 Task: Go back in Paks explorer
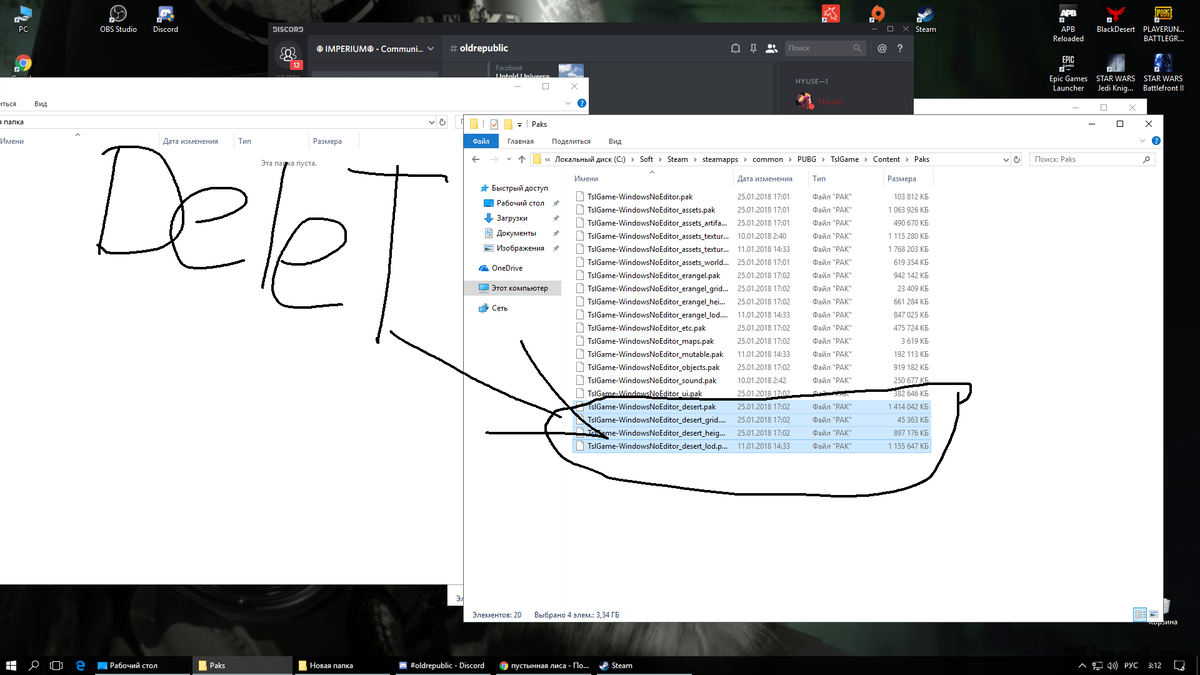click(477, 159)
